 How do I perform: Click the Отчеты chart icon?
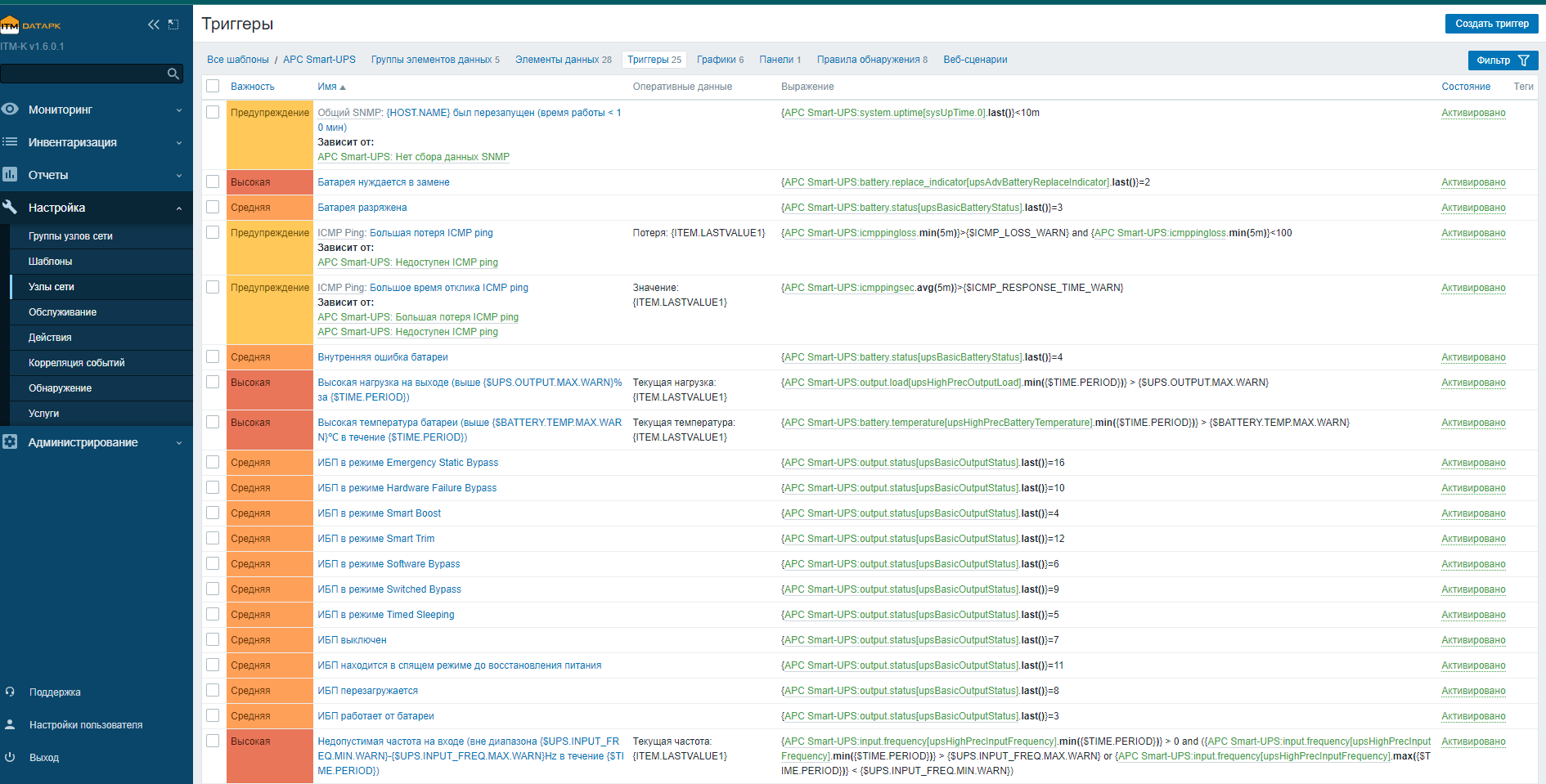click(x=10, y=174)
